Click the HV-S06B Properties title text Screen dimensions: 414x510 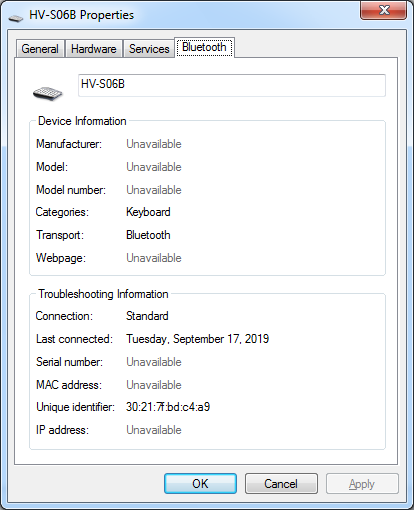[x=81, y=15]
